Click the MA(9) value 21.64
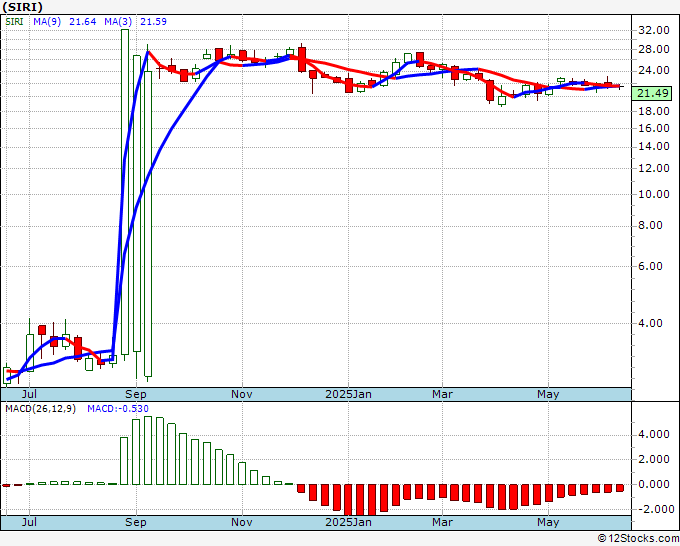Image resolution: width=680 pixels, height=546 pixels. (82, 22)
